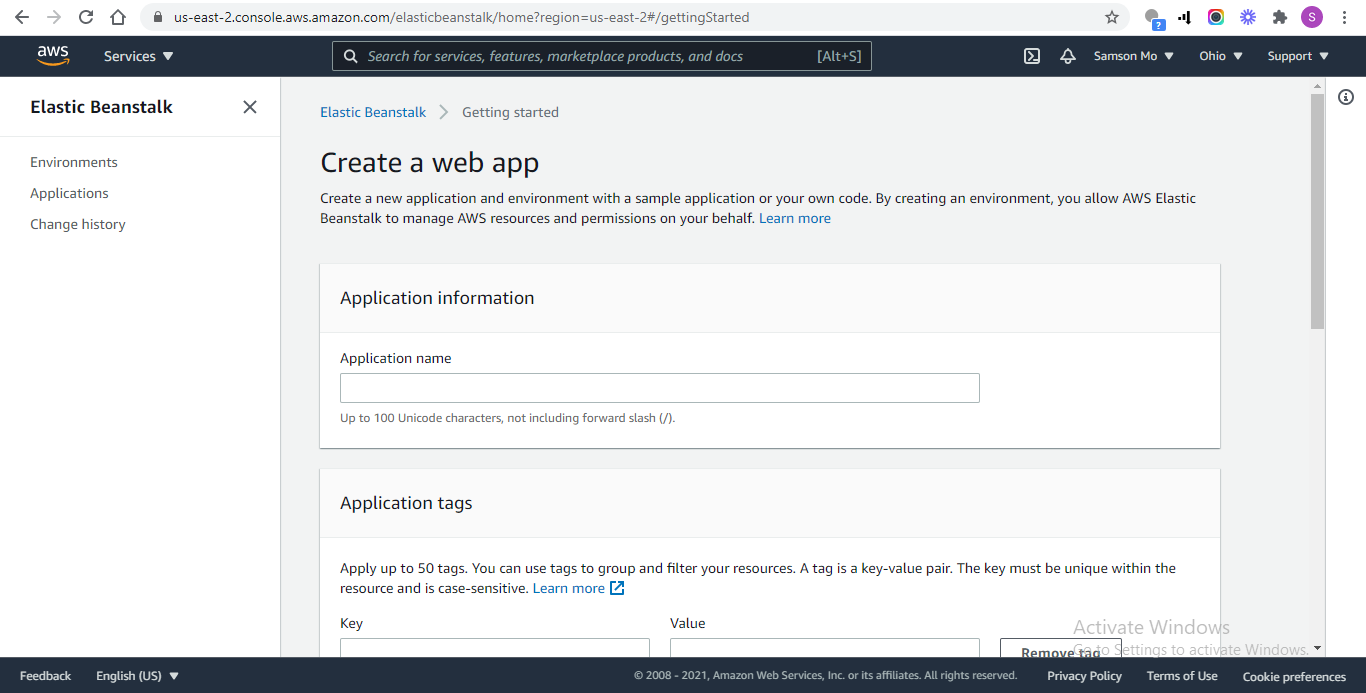Reload the page with the refresh icon
Screen dimensions: 1366x693
tap(86, 17)
